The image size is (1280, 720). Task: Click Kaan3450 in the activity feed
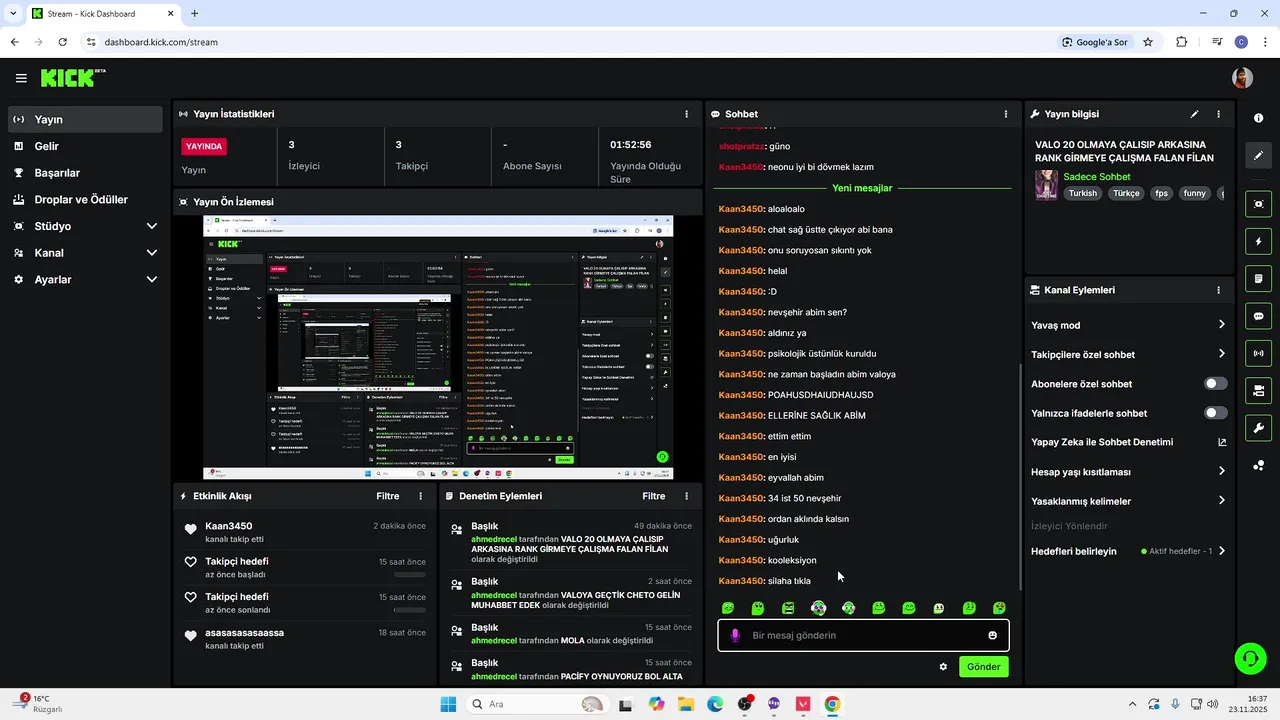(229, 526)
